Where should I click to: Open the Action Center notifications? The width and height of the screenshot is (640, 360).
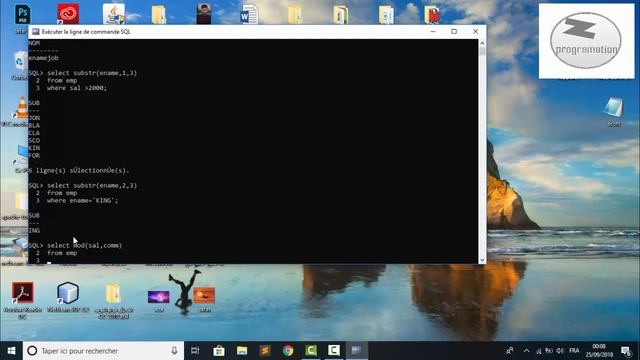626,351
